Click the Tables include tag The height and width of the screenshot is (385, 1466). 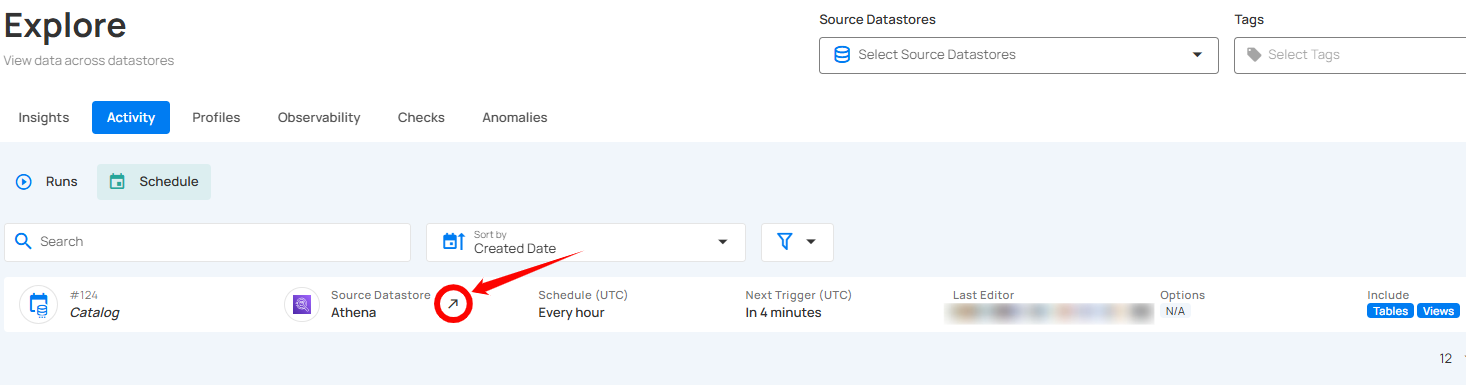coord(1390,311)
